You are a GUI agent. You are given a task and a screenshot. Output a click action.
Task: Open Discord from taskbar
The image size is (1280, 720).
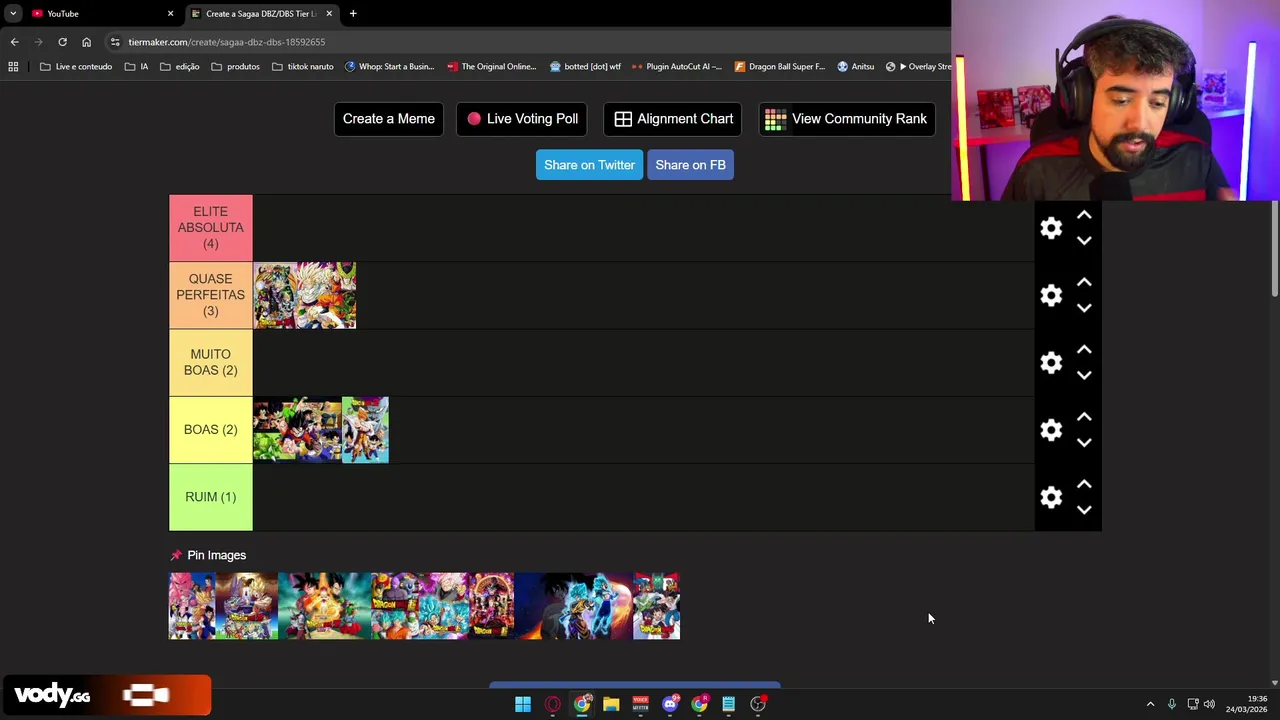point(670,704)
